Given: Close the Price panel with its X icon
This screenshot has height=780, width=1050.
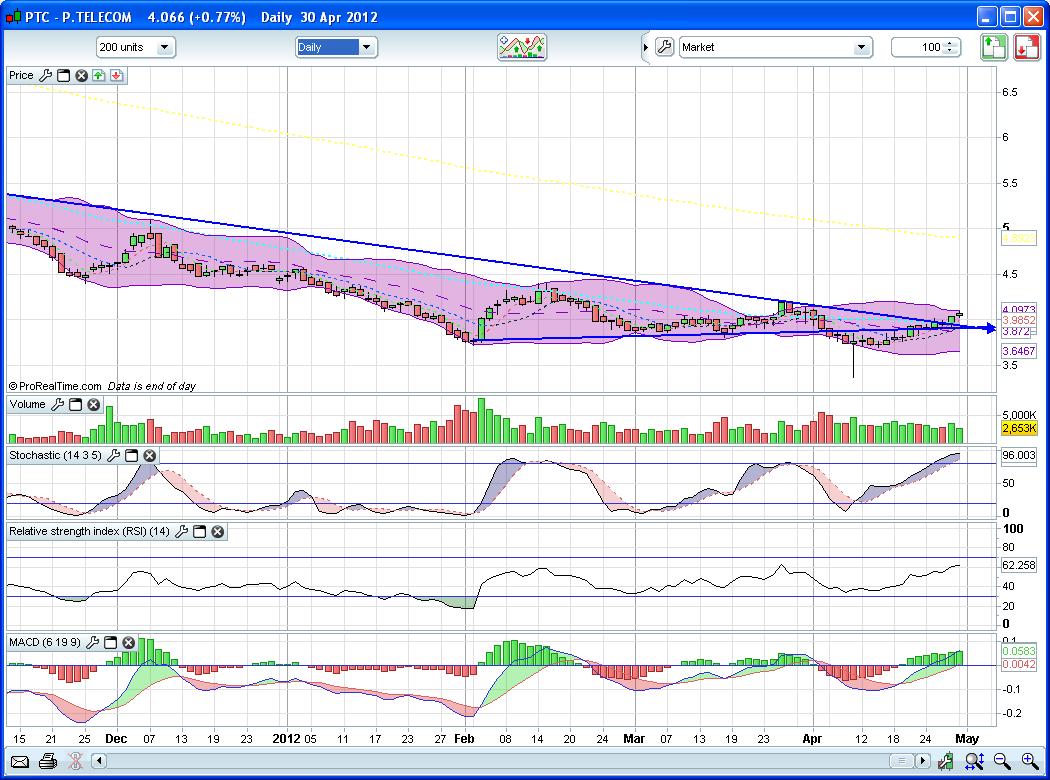Looking at the screenshot, I should (x=82, y=76).
